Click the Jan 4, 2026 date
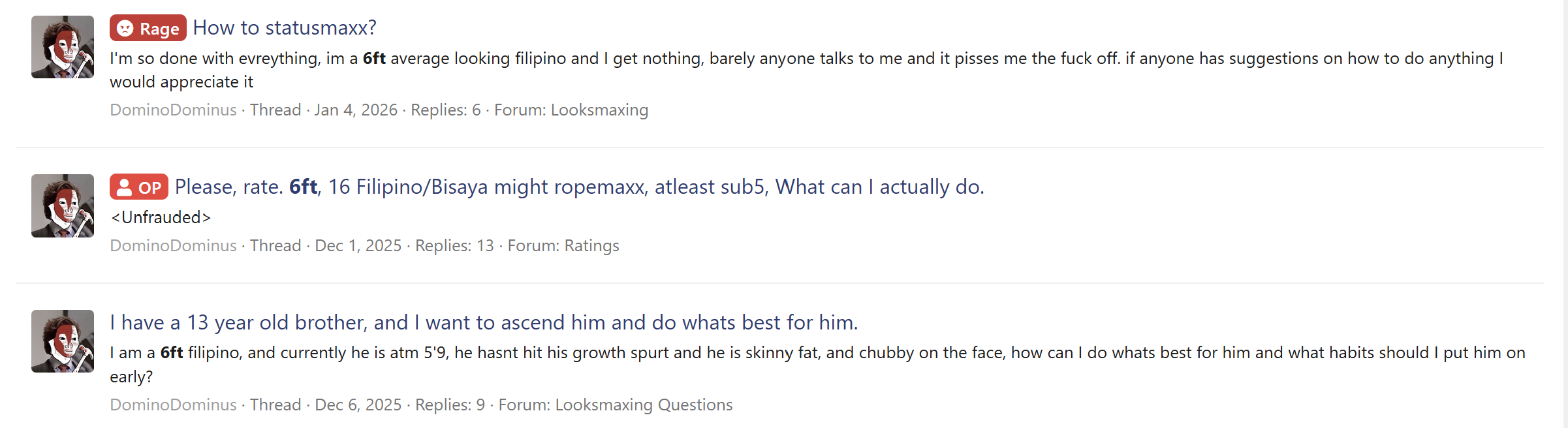 356,110
